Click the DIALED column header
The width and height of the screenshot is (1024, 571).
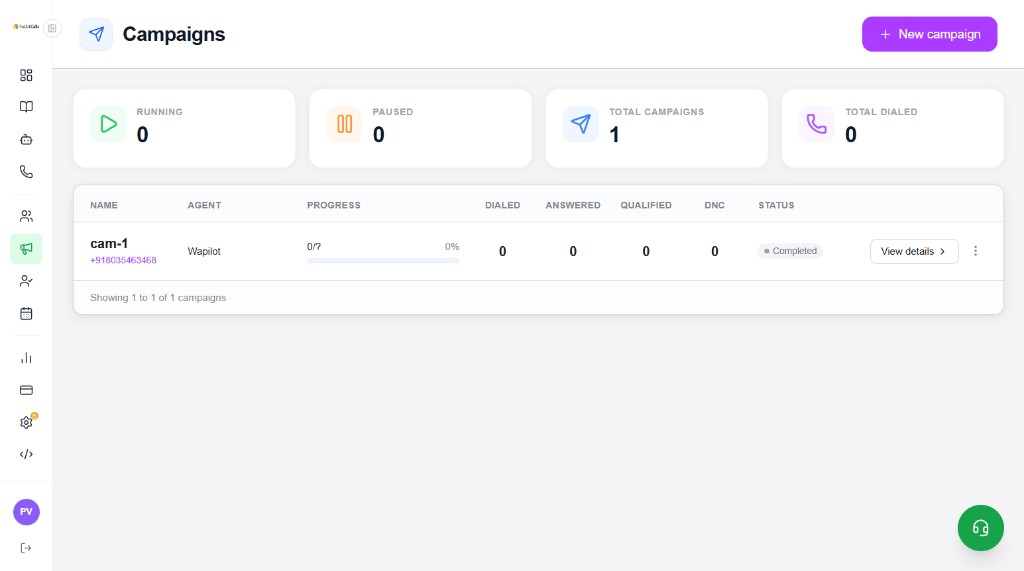tap(502, 205)
